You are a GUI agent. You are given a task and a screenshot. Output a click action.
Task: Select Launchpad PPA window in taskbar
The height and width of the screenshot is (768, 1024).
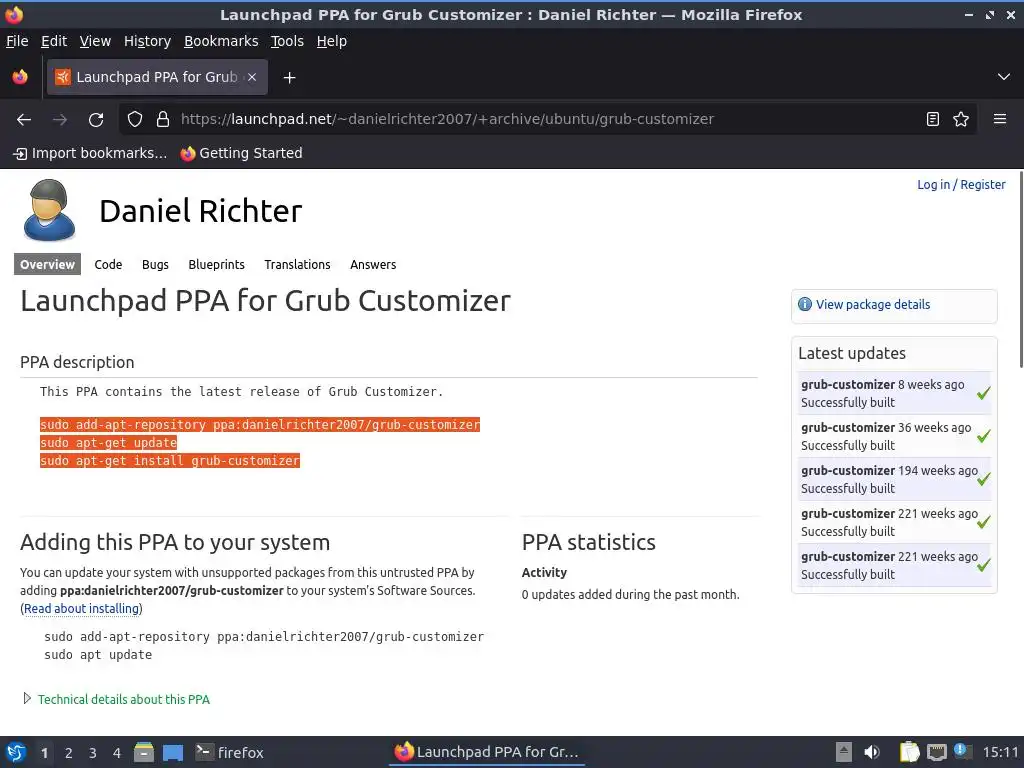click(x=487, y=752)
